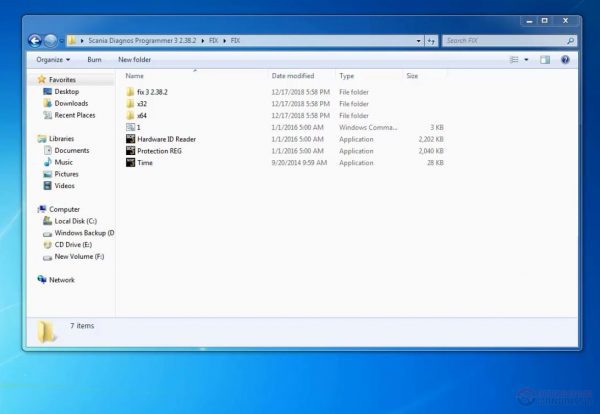
Task: Select 'Scania Diagnos Programmer 3 2.38.2' breadcrumb
Action: (142, 41)
